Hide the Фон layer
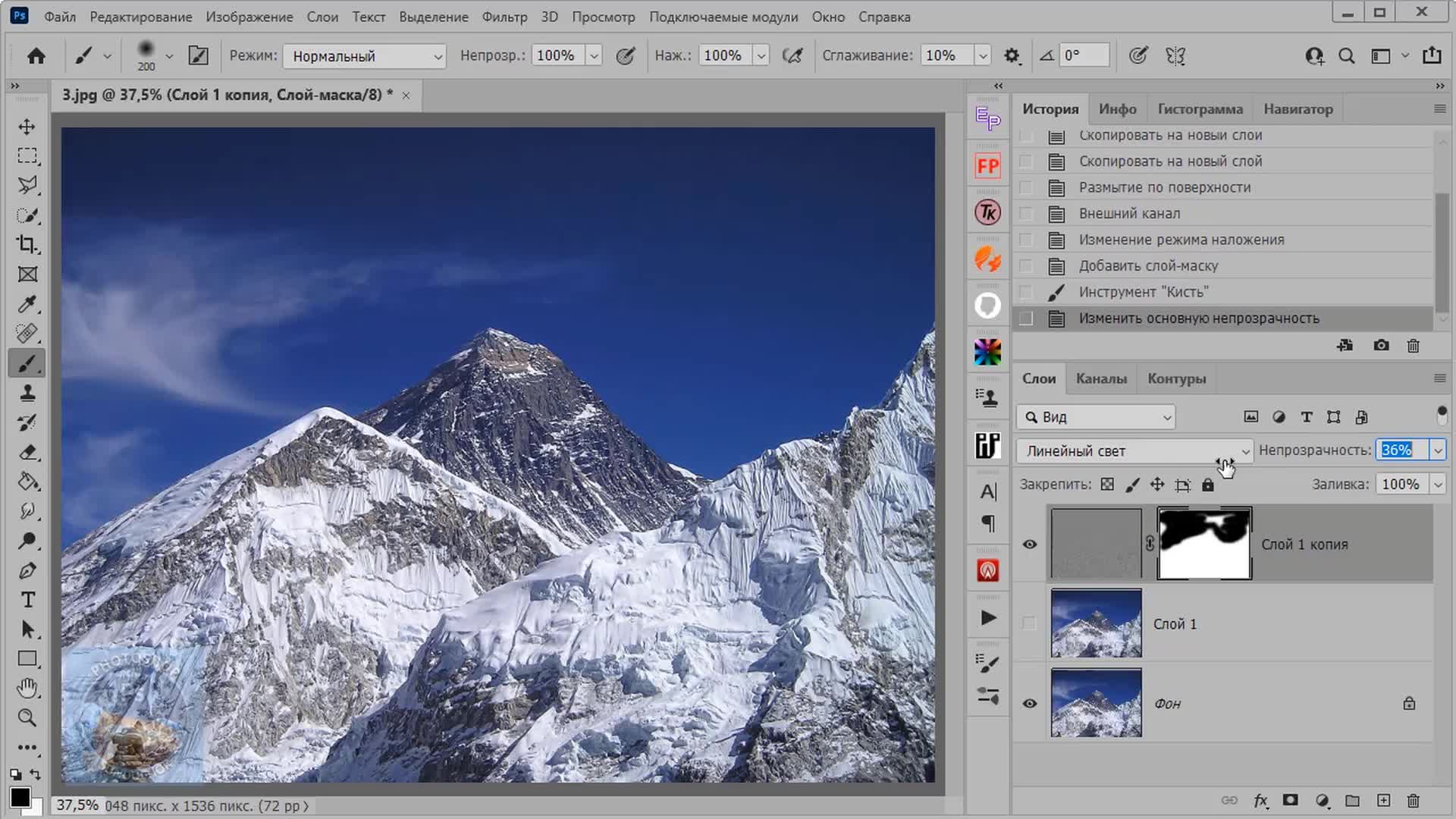The width and height of the screenshot is (1456, 819). 1029,704
